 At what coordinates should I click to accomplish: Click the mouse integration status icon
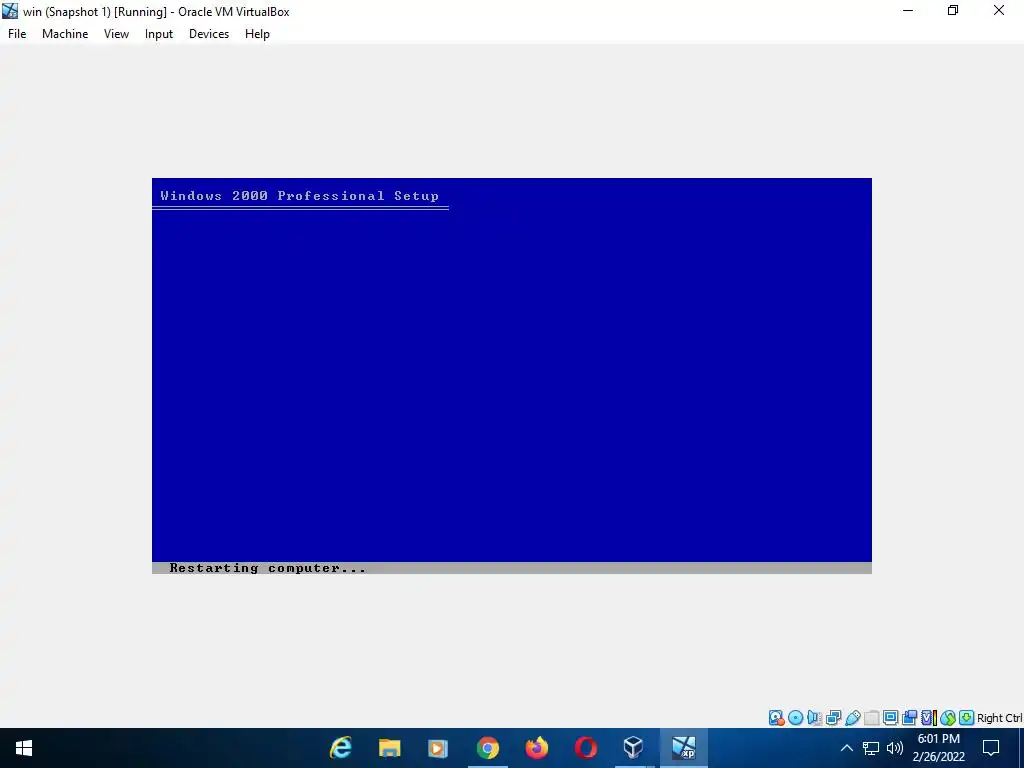(x=948, y=718)
